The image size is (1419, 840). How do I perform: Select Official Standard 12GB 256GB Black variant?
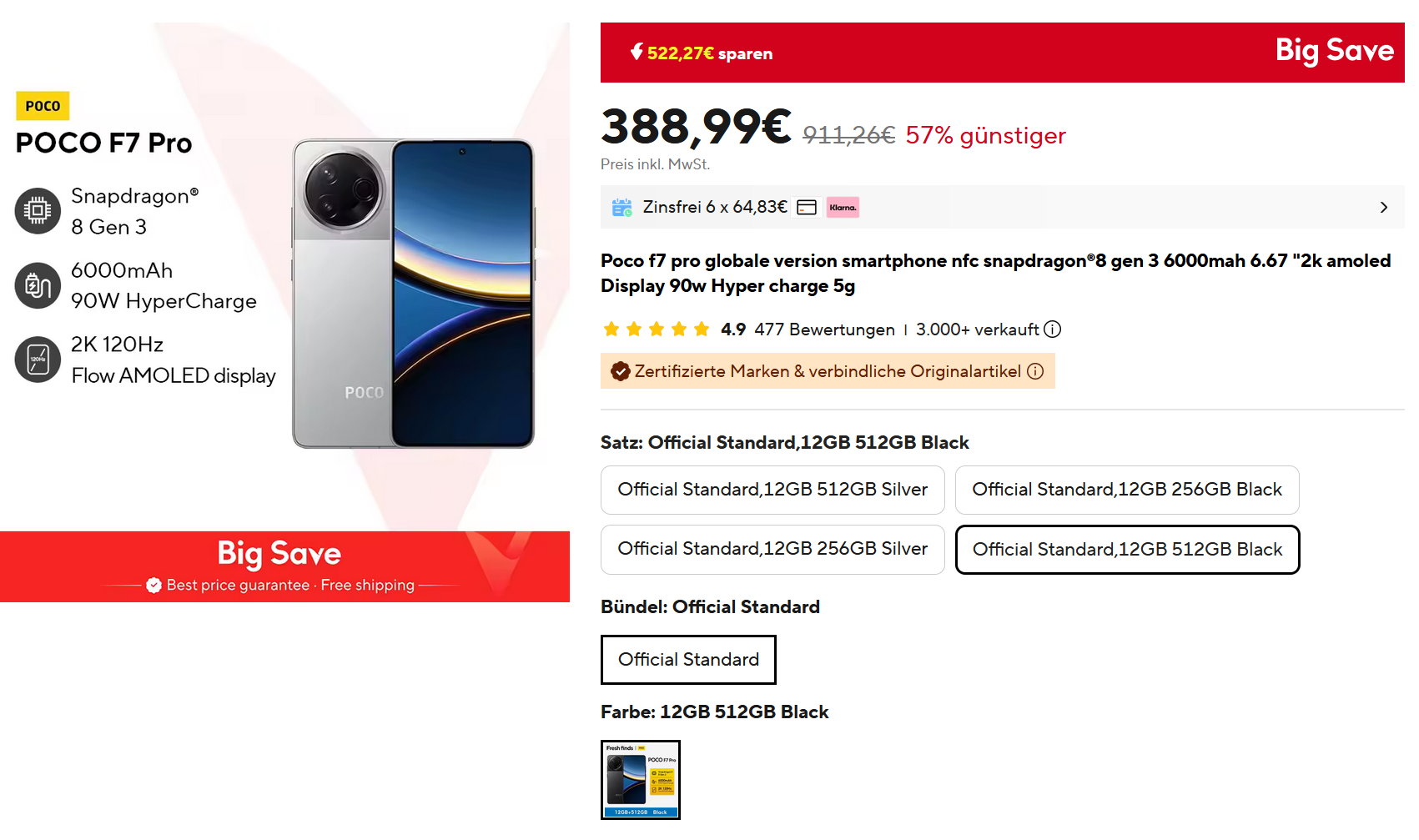(1127, 490)
